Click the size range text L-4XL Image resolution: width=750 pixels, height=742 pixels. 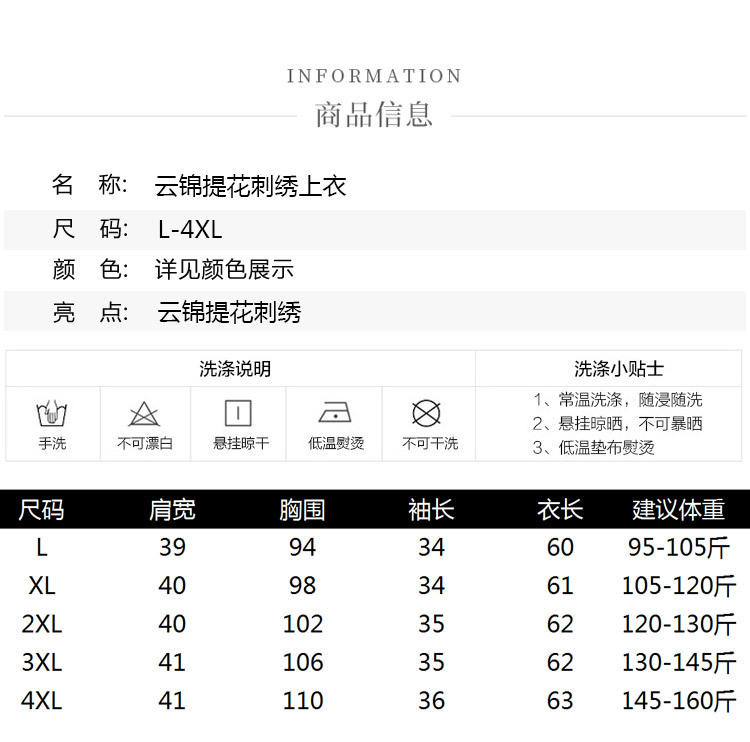point(190,230)
